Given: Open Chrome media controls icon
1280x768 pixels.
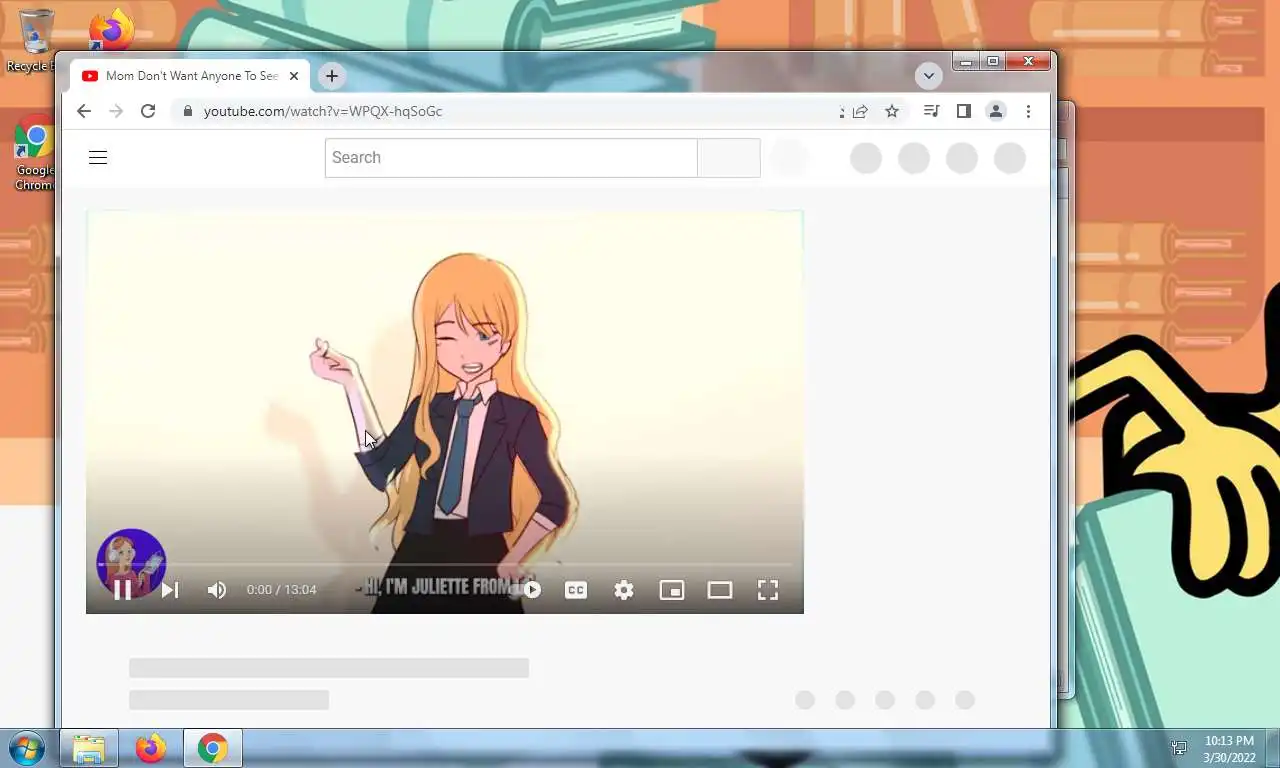Looking at the screenshot, I should pyautogui.click(x=932, y=111).
